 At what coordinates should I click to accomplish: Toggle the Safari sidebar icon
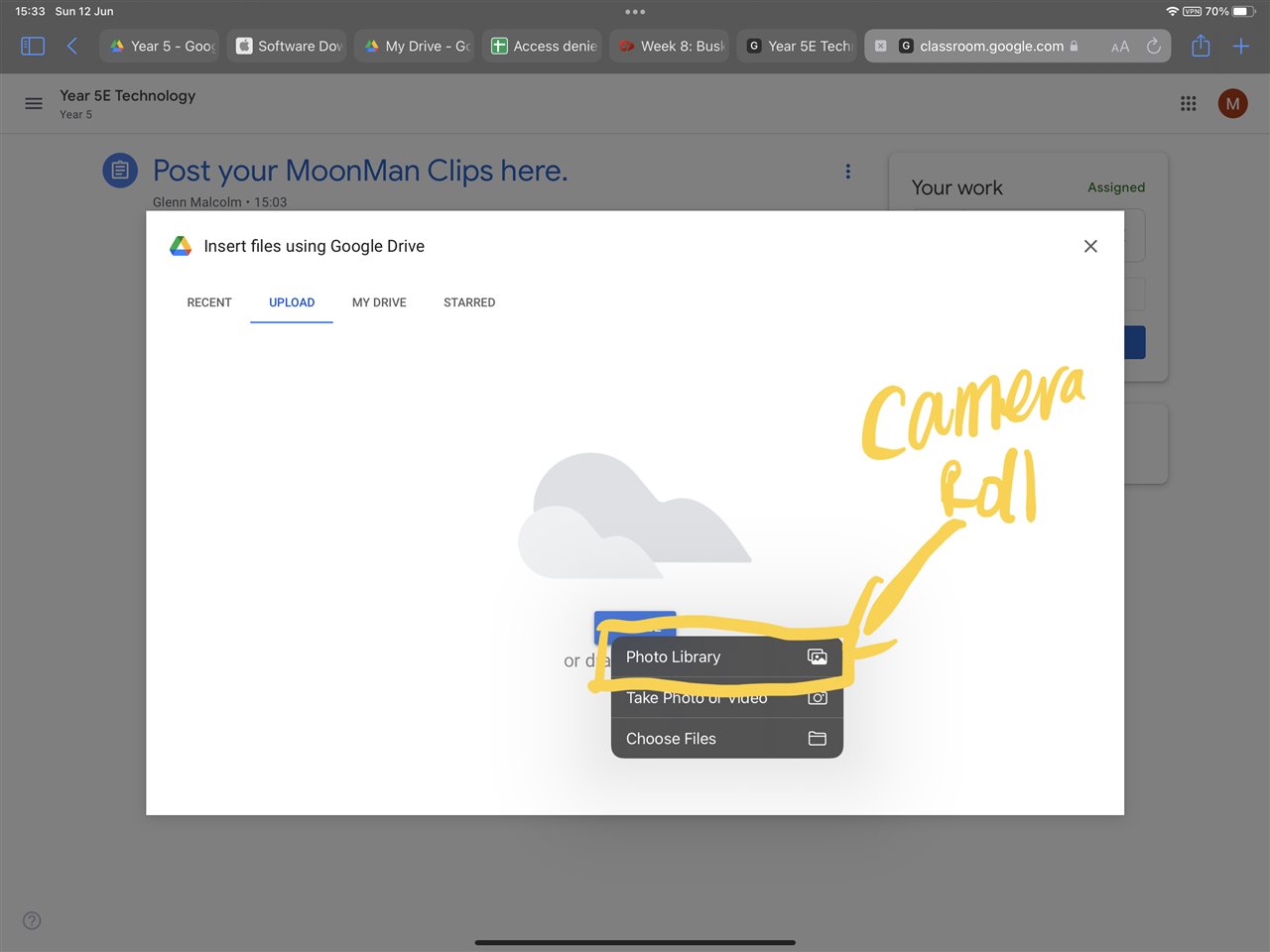[x=33, y=46]
